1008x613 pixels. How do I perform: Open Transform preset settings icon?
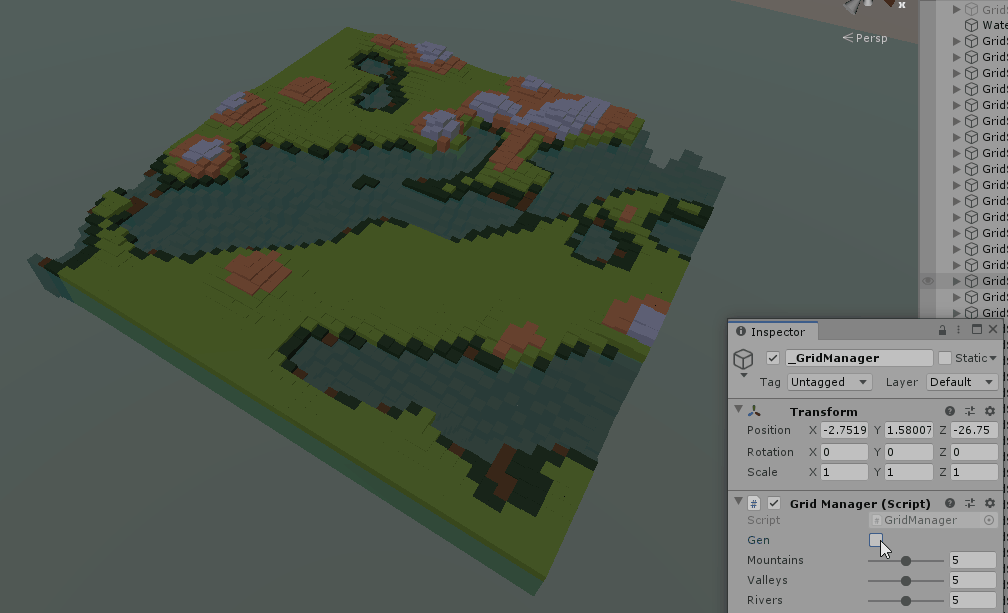pos(969,411)
